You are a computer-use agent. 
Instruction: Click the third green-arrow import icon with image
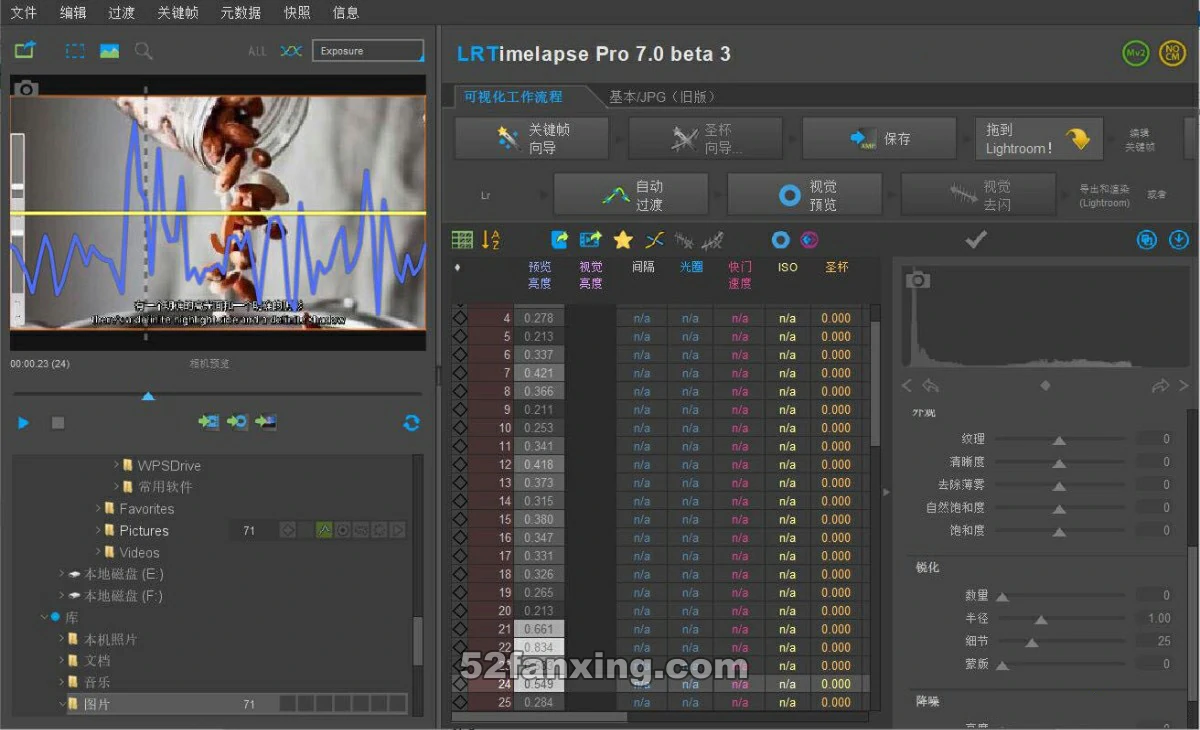coord(266,422)
